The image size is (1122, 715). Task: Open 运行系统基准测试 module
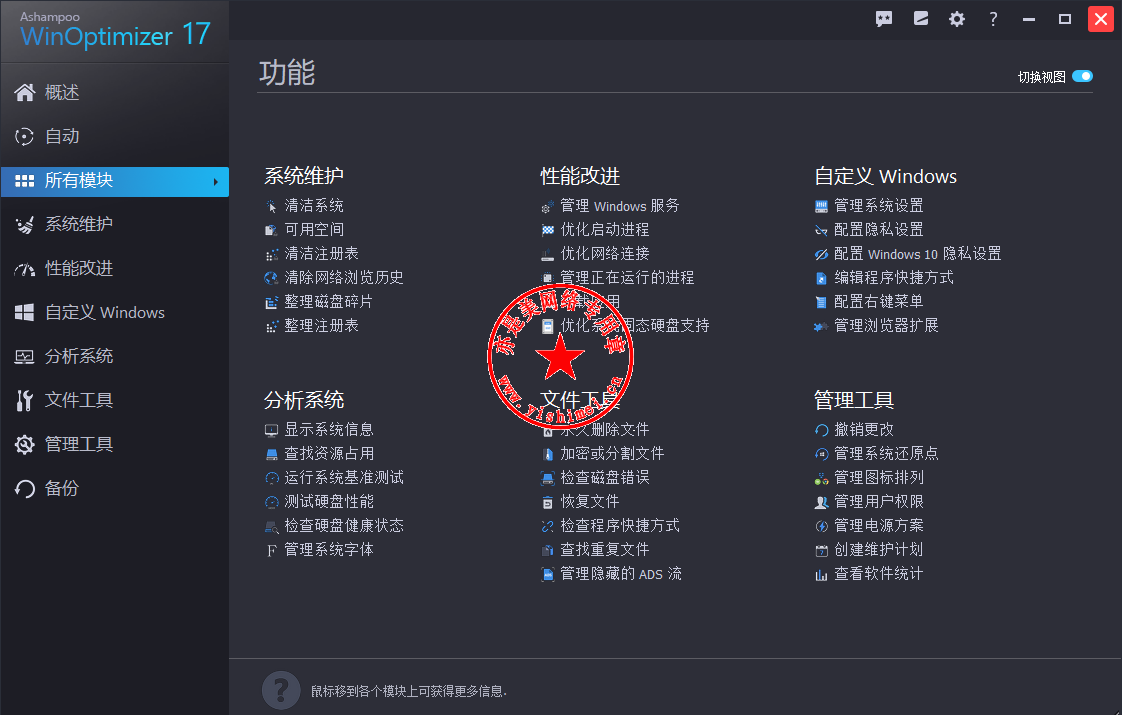(343, 477)
